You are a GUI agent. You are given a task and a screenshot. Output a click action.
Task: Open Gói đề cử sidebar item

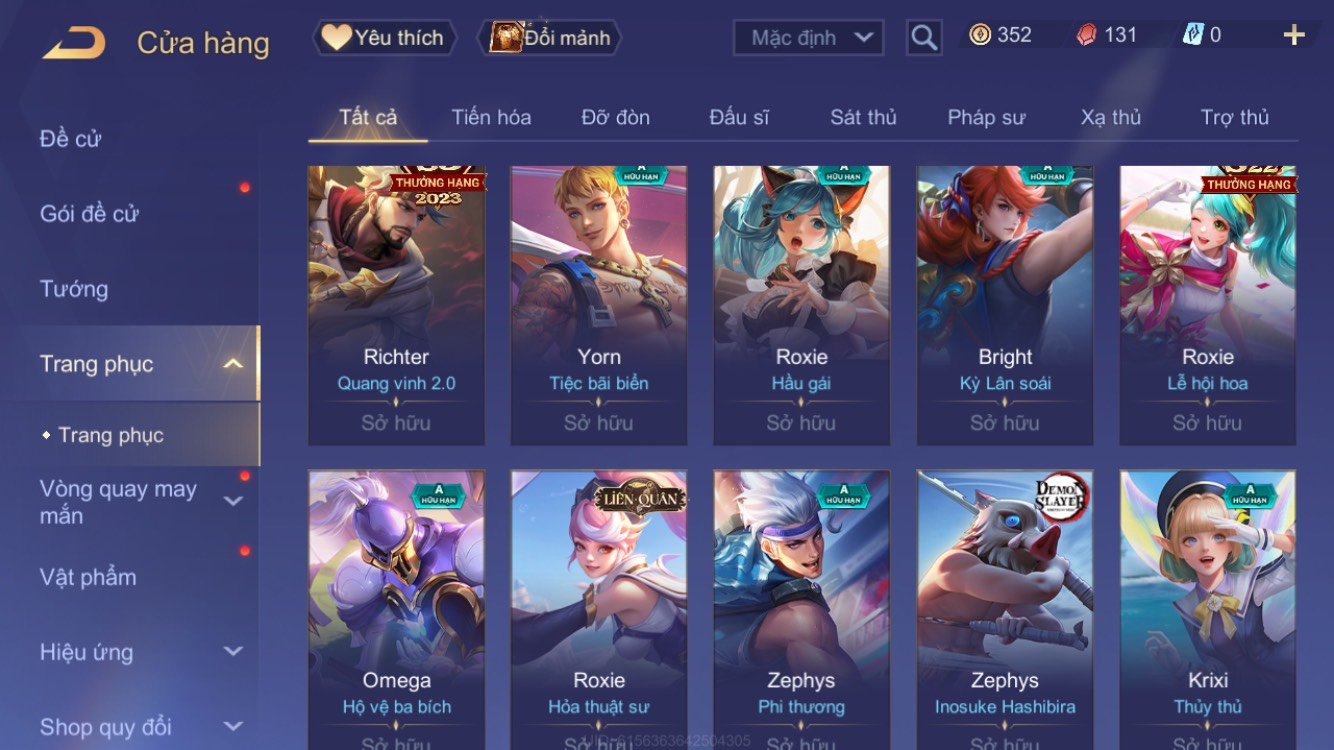click(x=89, y=213)
